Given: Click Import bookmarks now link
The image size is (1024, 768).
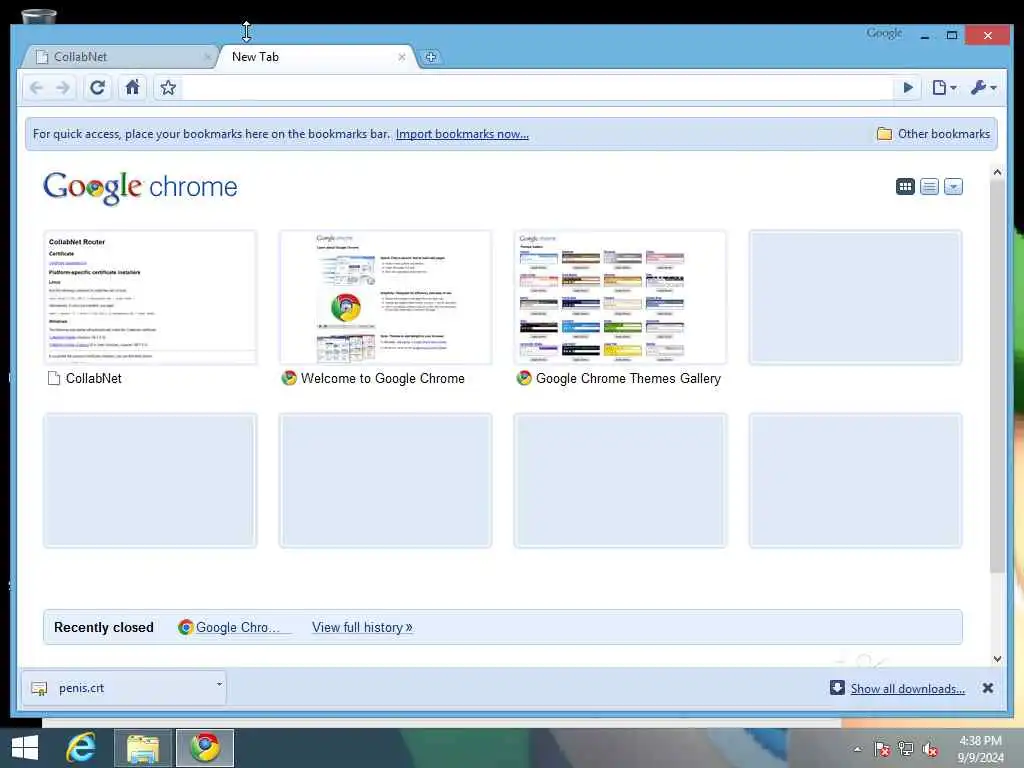Looking at the screenshot, I should [462, 134].
